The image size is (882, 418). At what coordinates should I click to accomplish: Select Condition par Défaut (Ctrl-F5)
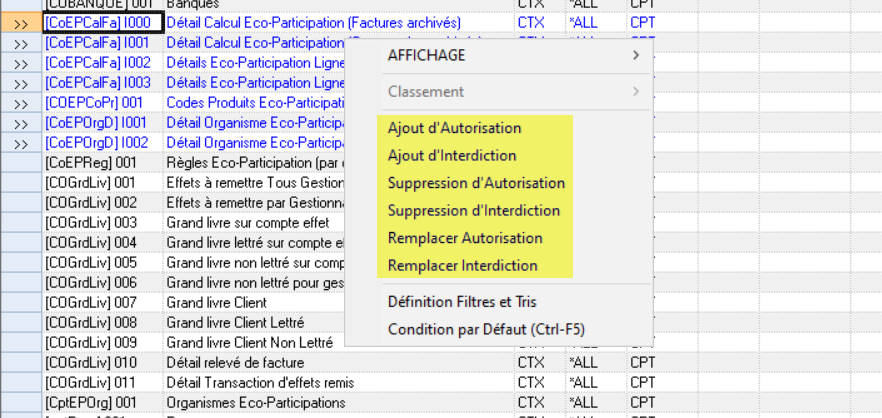click(x=486, y=329)
